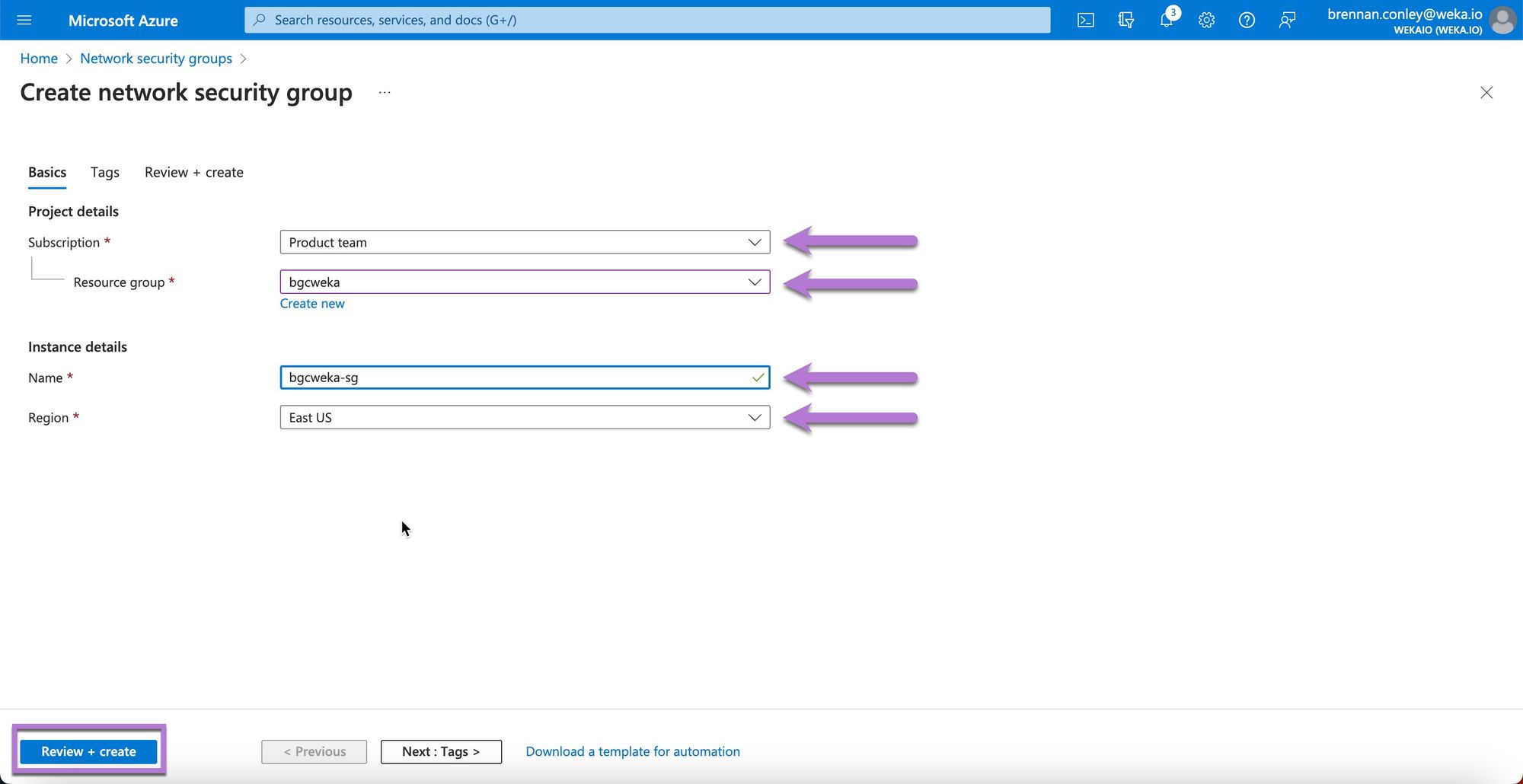The height and width of the screenshot is (784, 1523).
Task: Click the ellipsis next to page title
Action: tap(385, 93)
